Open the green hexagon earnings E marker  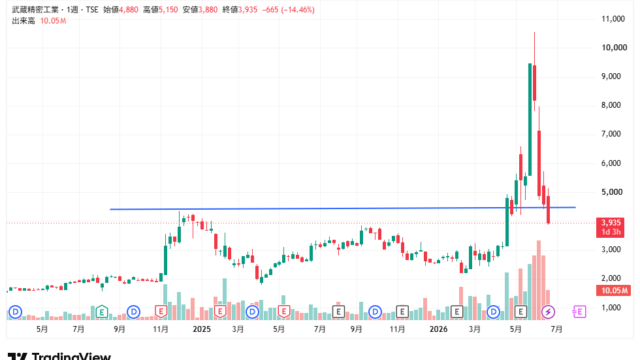point(102,312)
